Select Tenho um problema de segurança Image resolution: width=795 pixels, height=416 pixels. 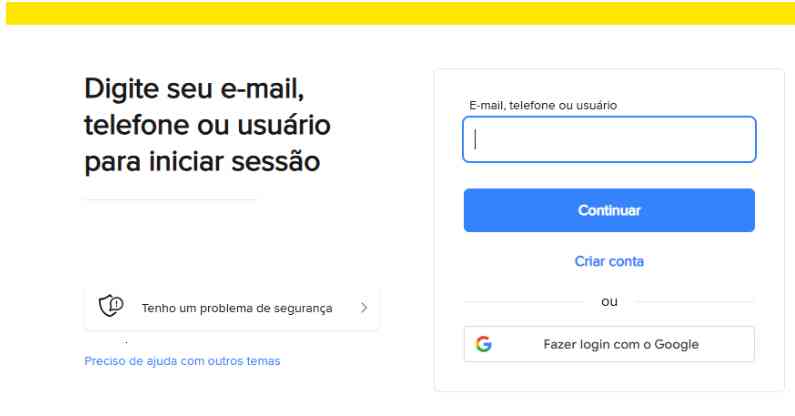click(x=237, y=308)
